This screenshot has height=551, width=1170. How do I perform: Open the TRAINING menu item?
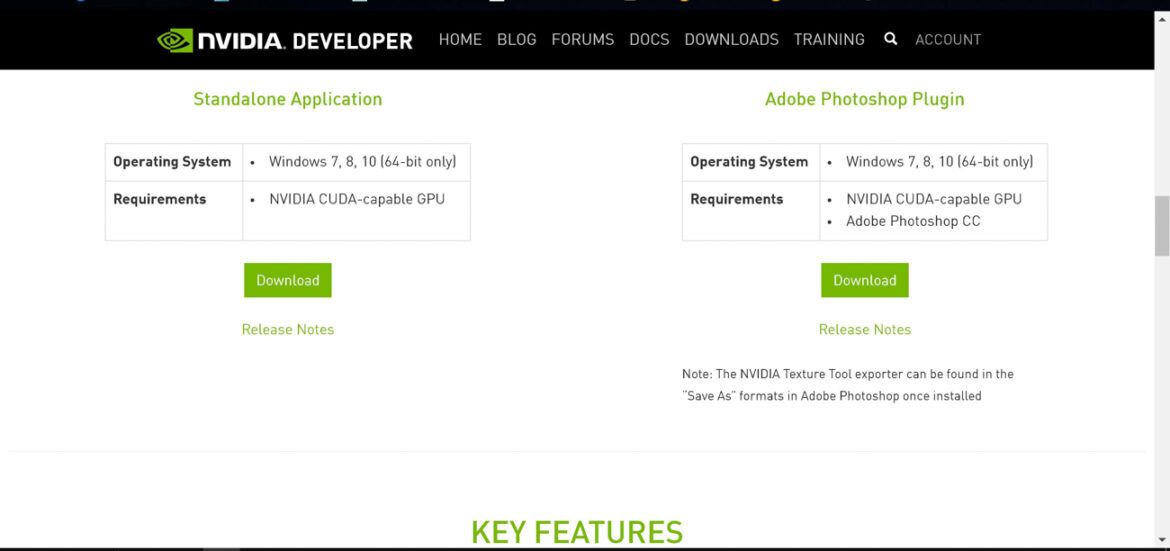tap(829, 40)
